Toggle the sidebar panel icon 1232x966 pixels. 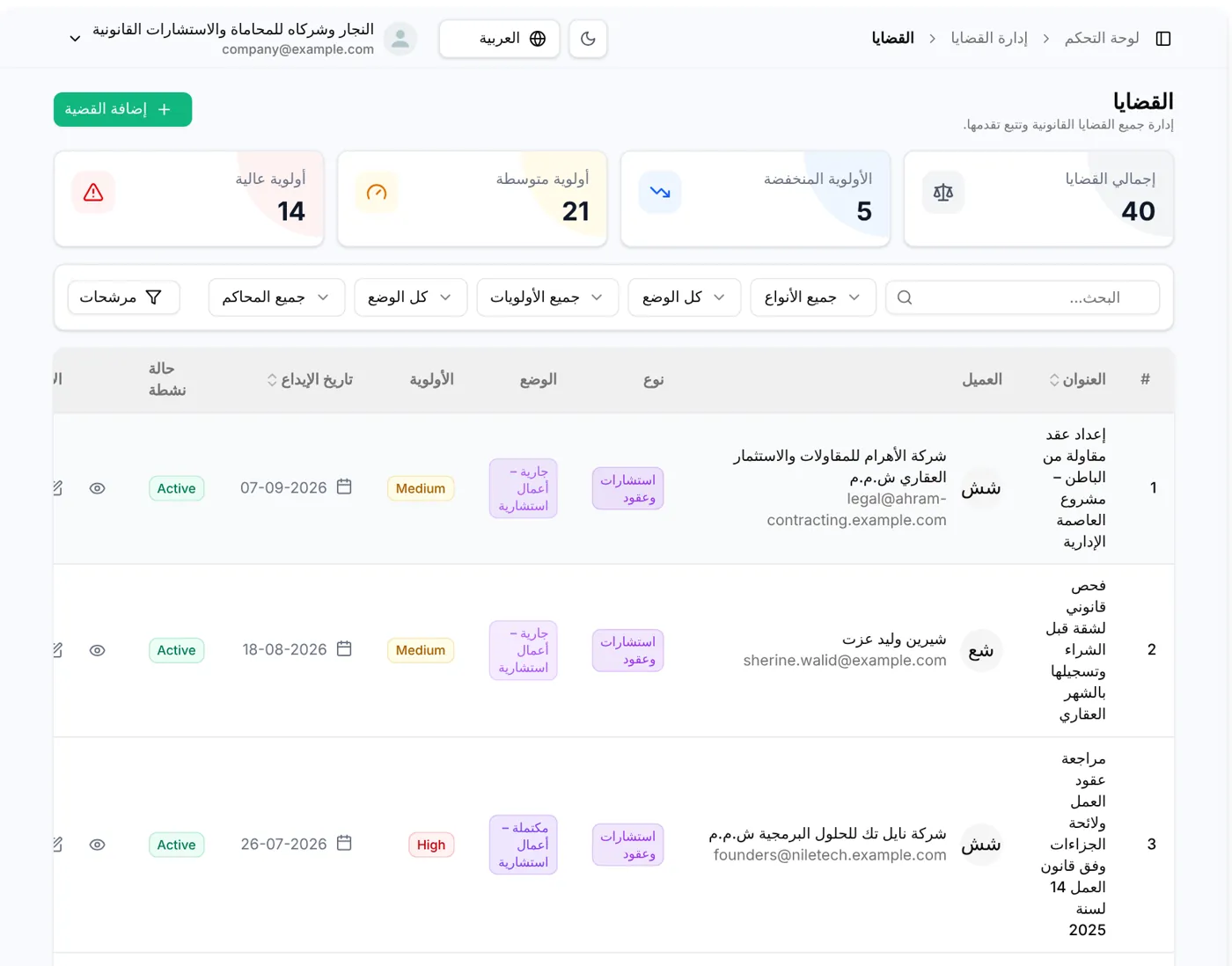(x=1163, y=39)
